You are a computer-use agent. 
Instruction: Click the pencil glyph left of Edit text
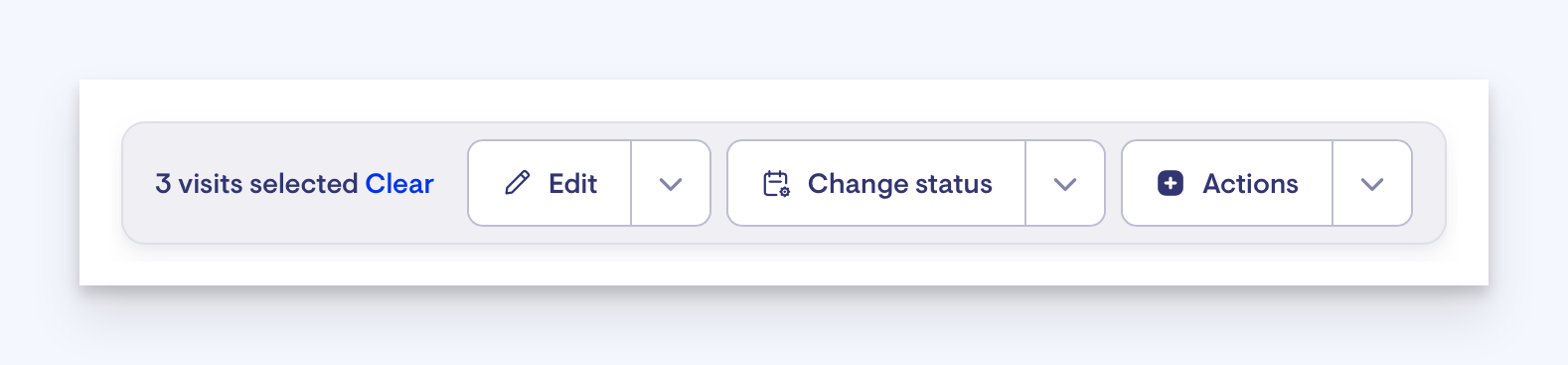point(518,183)
